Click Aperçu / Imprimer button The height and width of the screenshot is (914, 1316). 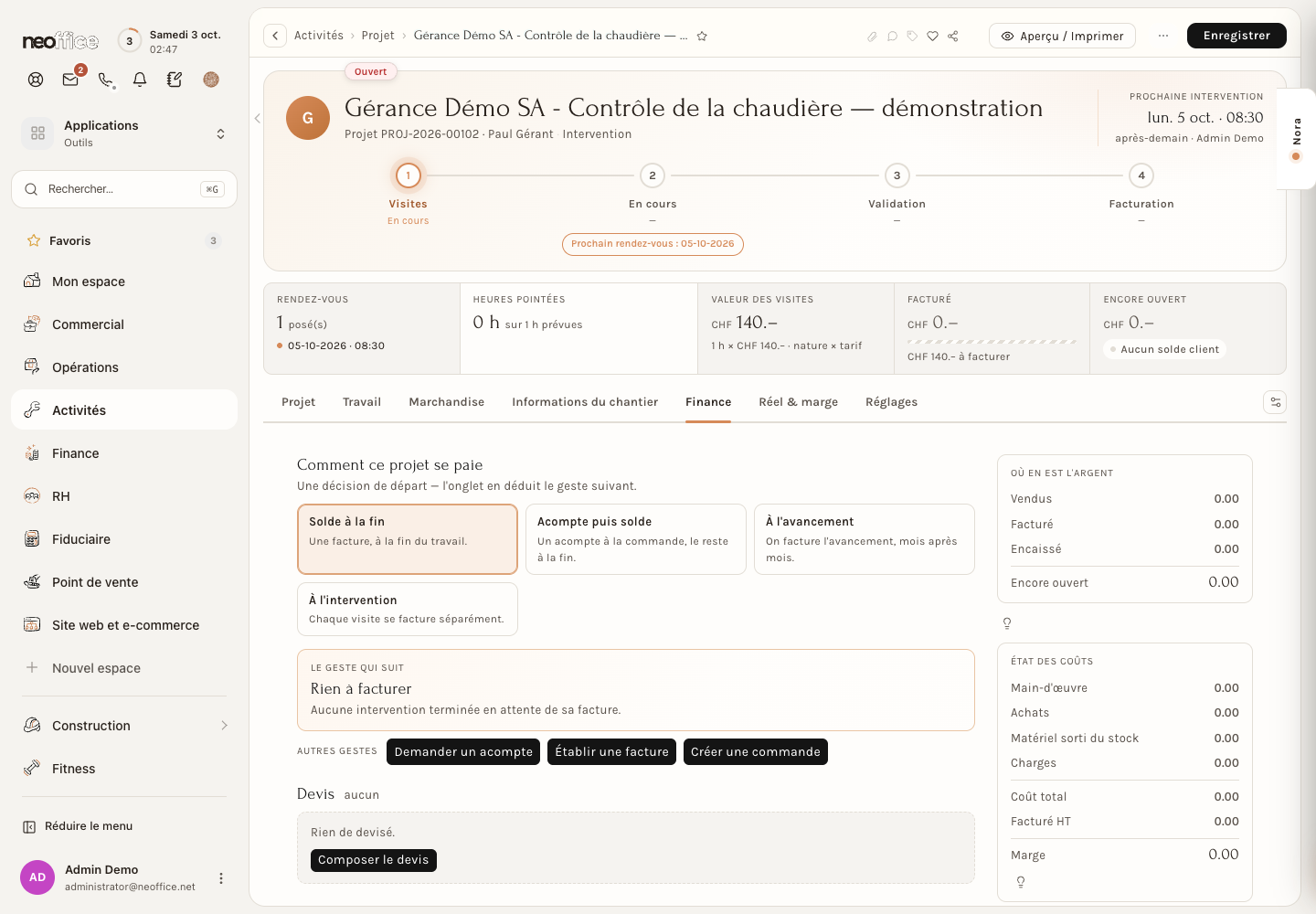(x=1062, y=36)
